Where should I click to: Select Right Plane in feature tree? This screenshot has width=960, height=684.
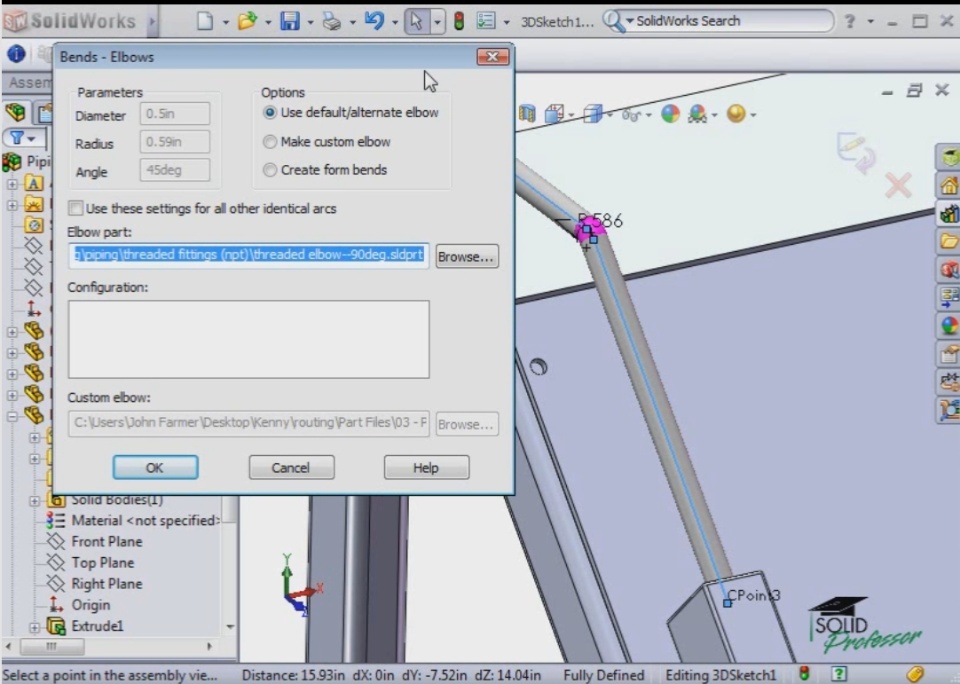click(107, 584)
